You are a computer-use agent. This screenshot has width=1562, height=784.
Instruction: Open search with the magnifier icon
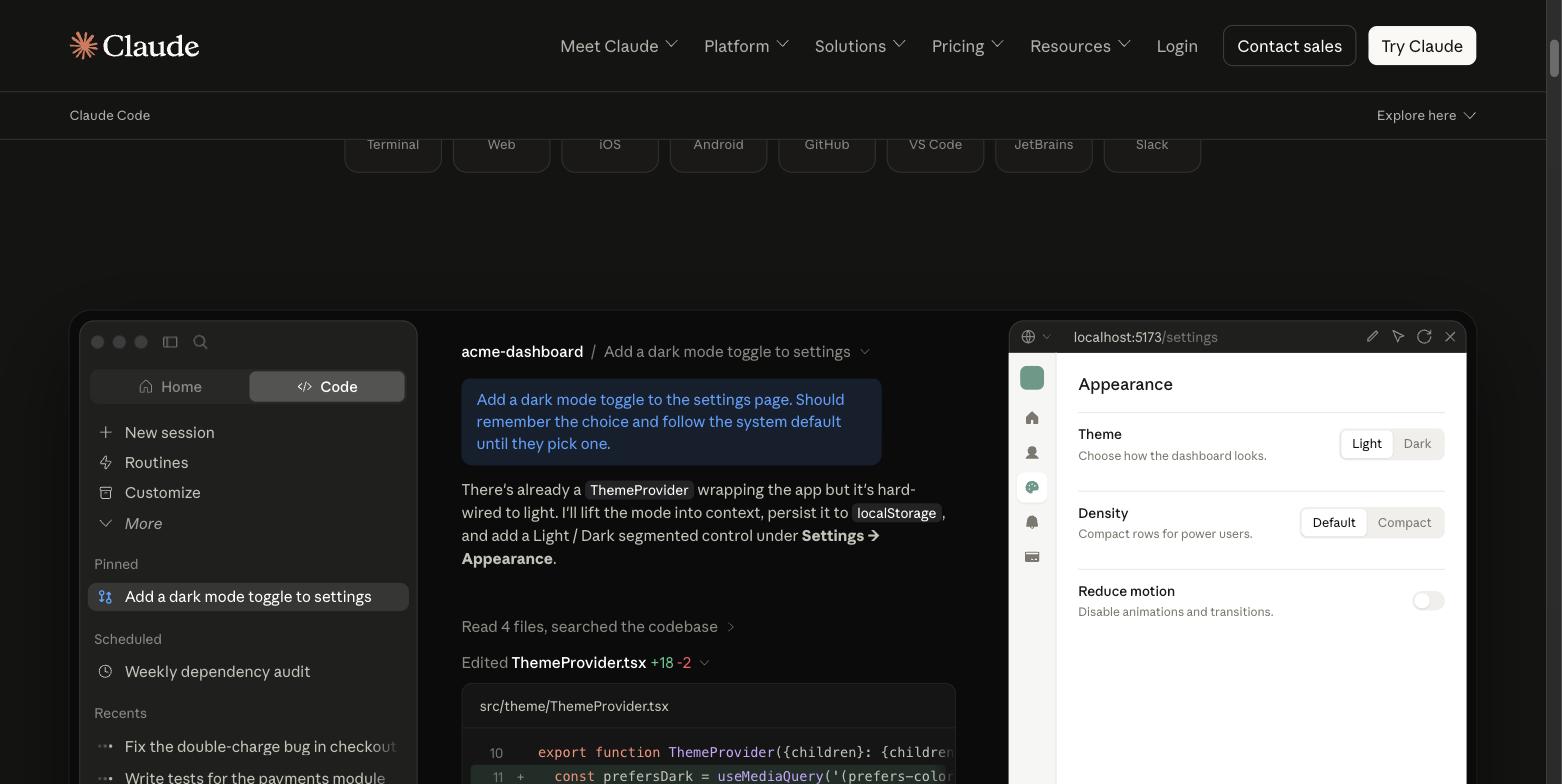[200, 342]
